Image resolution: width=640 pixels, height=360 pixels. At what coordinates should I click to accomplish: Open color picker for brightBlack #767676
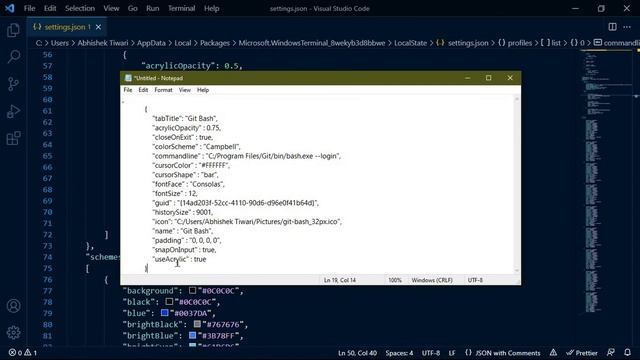(197, 324)
